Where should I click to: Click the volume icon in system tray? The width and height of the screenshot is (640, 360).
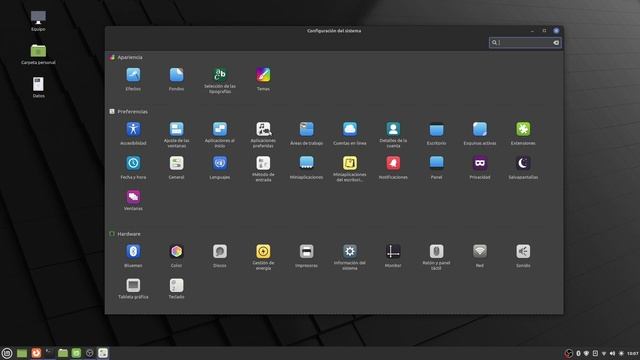[x=612, y=353]
